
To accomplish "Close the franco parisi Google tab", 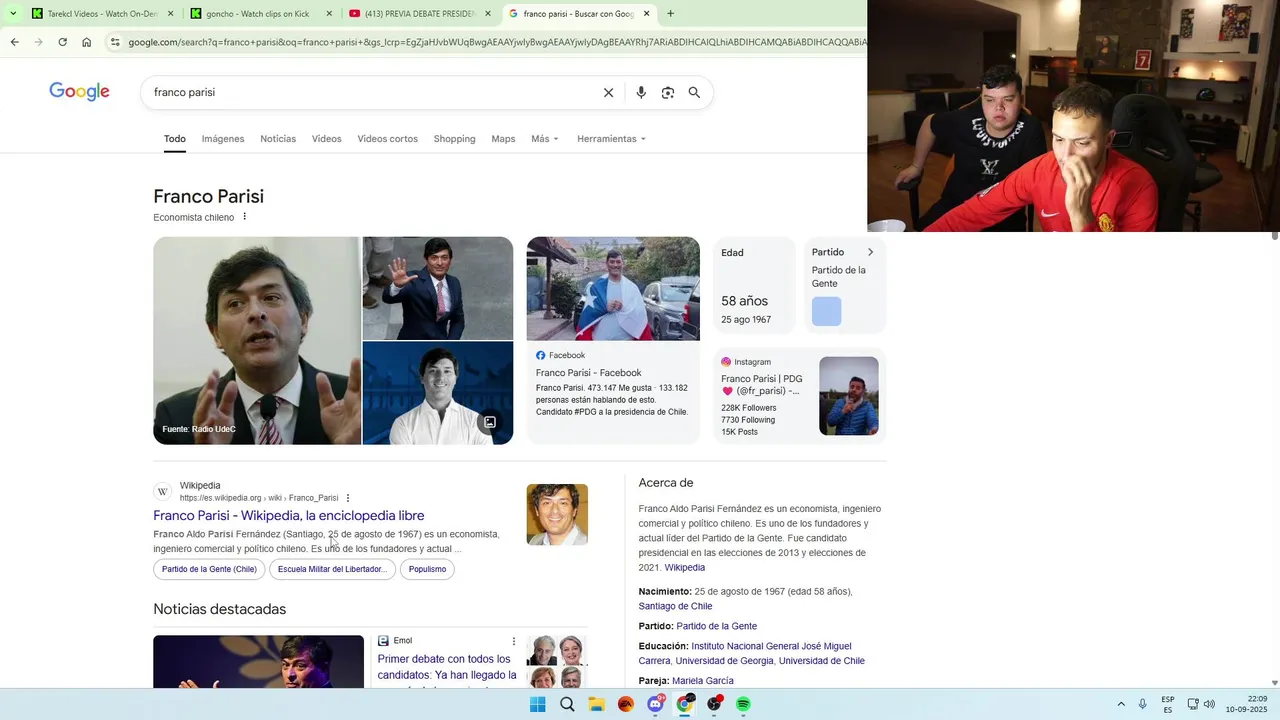I will 646,14.
